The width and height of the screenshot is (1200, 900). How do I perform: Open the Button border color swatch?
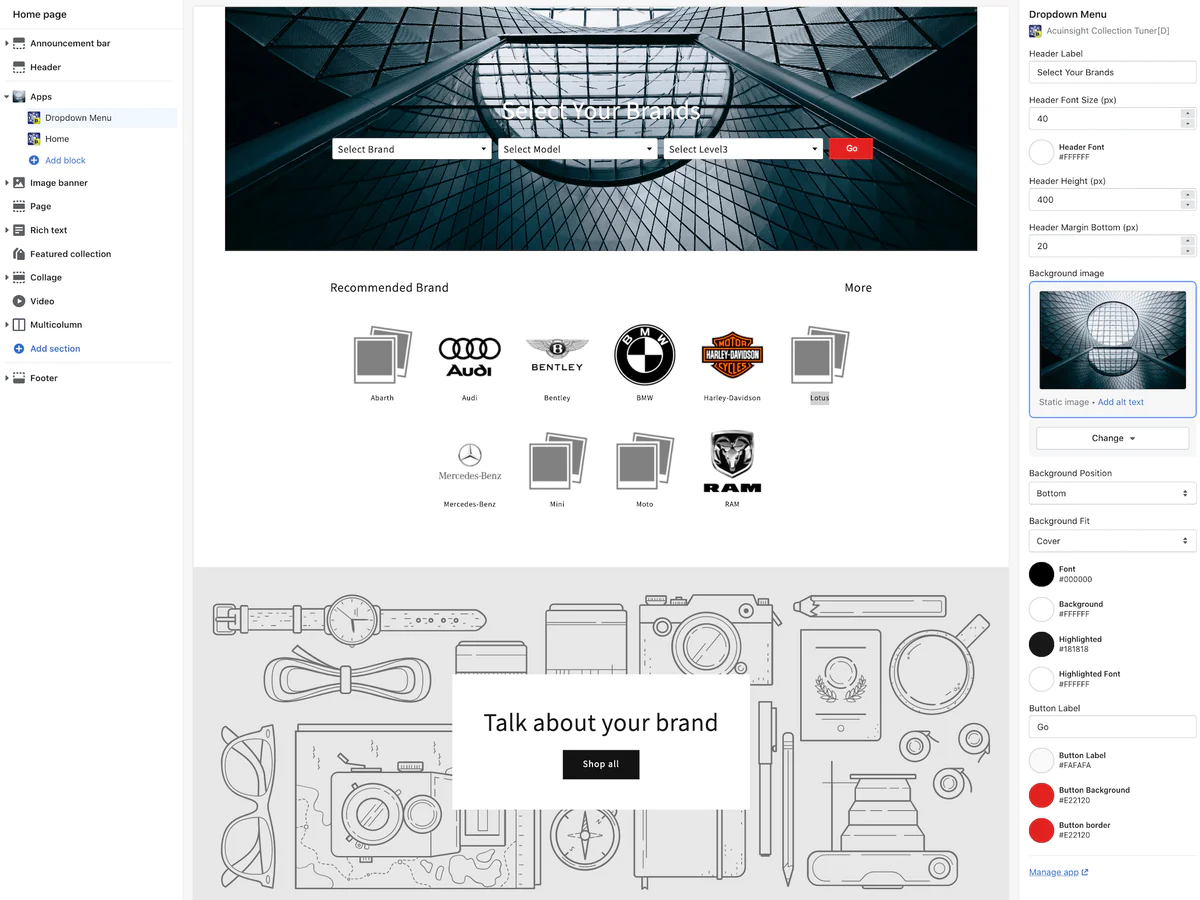point(1041,830)
